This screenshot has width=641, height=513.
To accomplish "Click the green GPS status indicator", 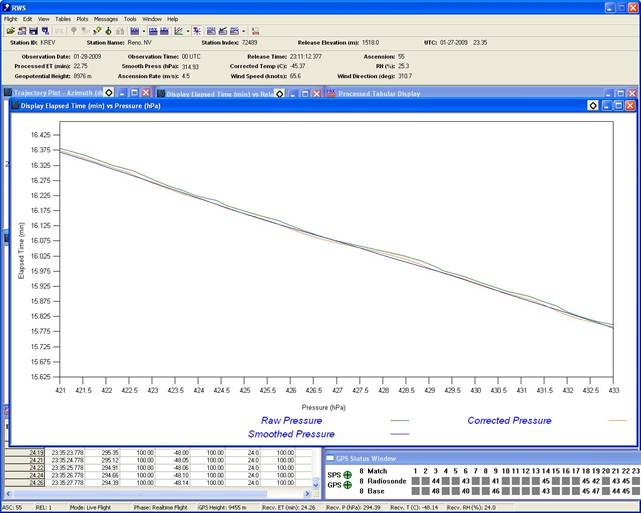I will (347, 485).
